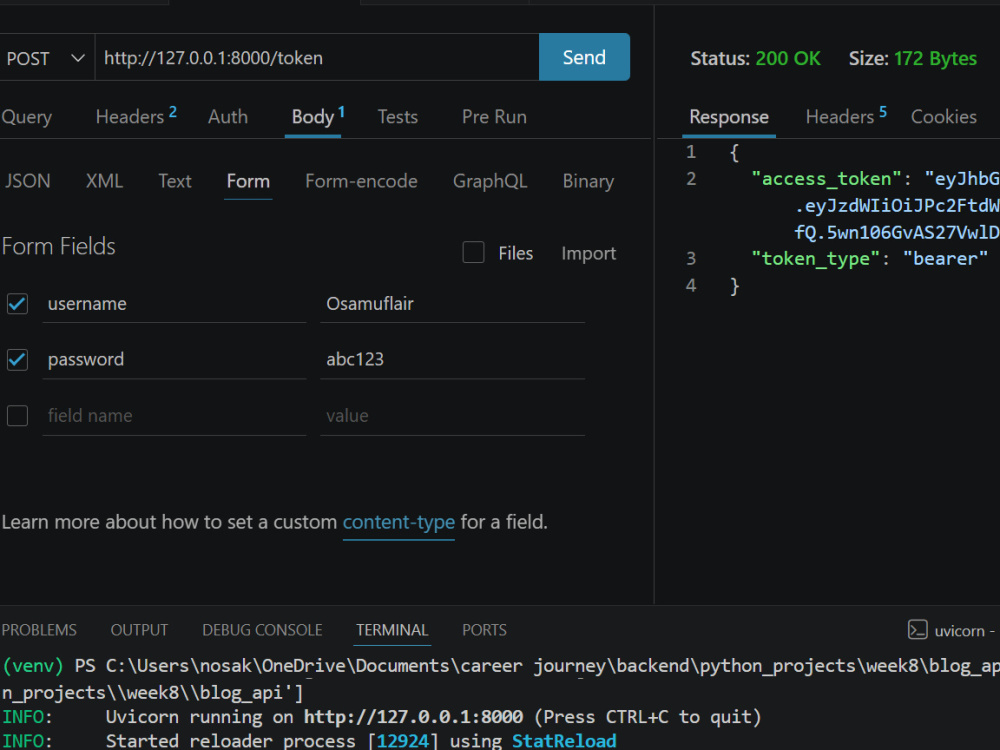Edit the username field name
This screenshot has height=750, width=1000.
pyautogui.click(x=174, y=304)
